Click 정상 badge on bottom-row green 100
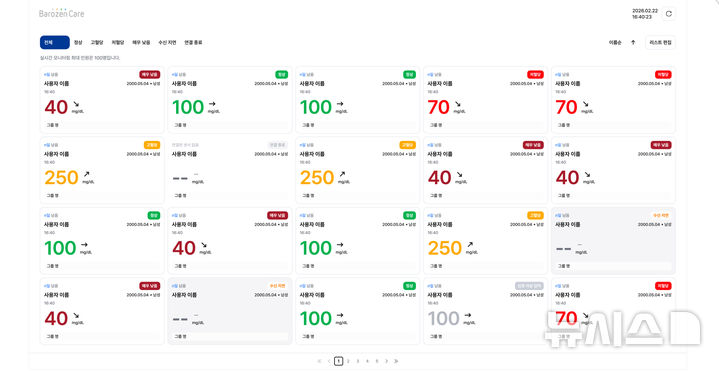Image resolution: width=719 pixels, height=371 pixels. click(409, 286)
